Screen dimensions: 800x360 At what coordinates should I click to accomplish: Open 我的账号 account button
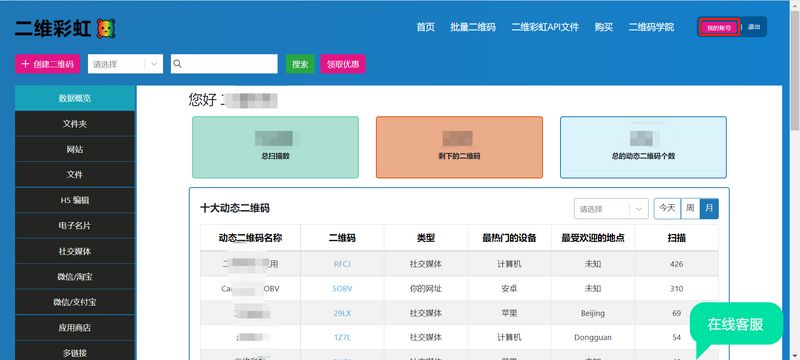tap(719, 28)
